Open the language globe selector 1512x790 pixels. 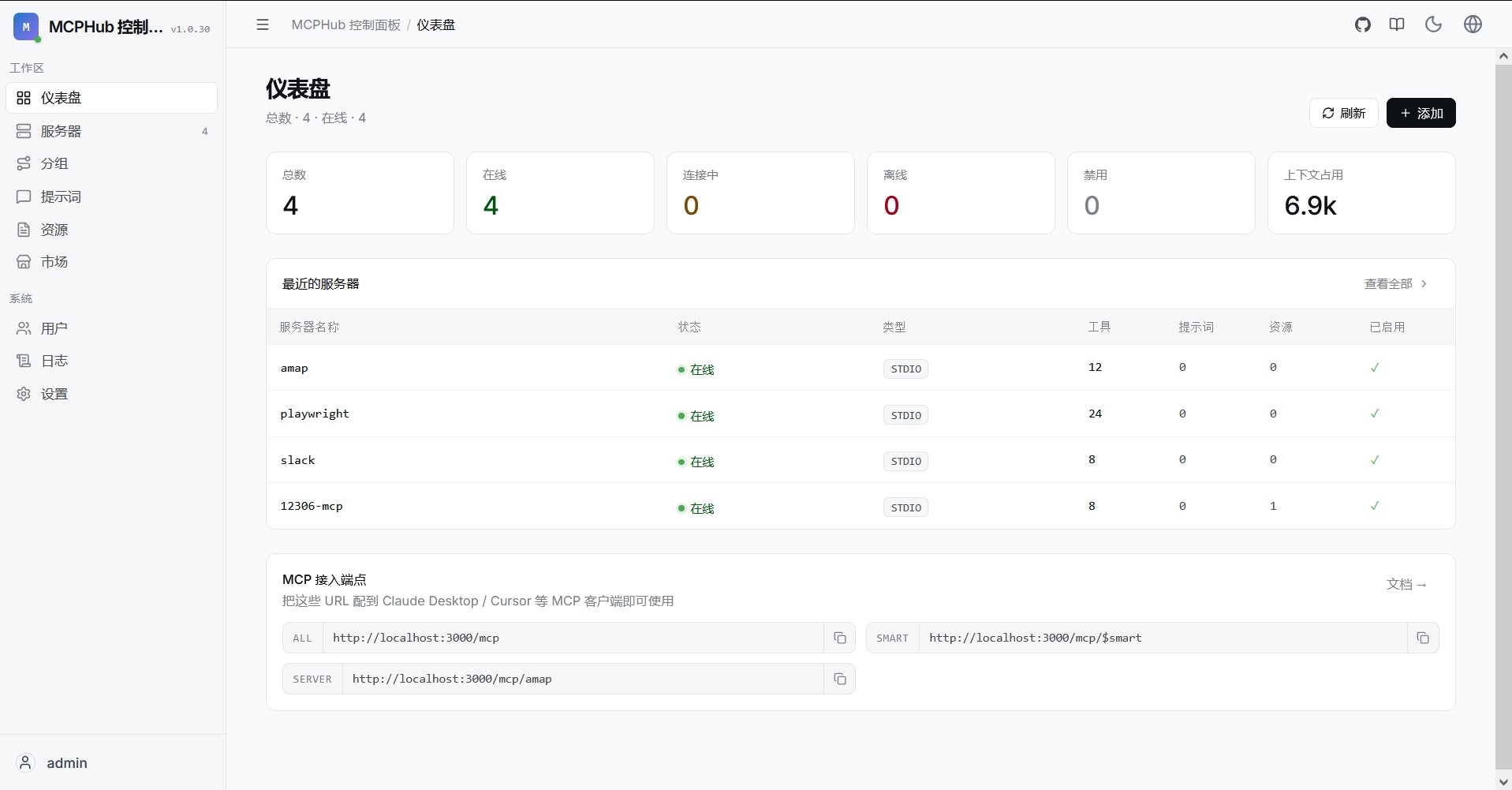click(x=1473, y=24)
